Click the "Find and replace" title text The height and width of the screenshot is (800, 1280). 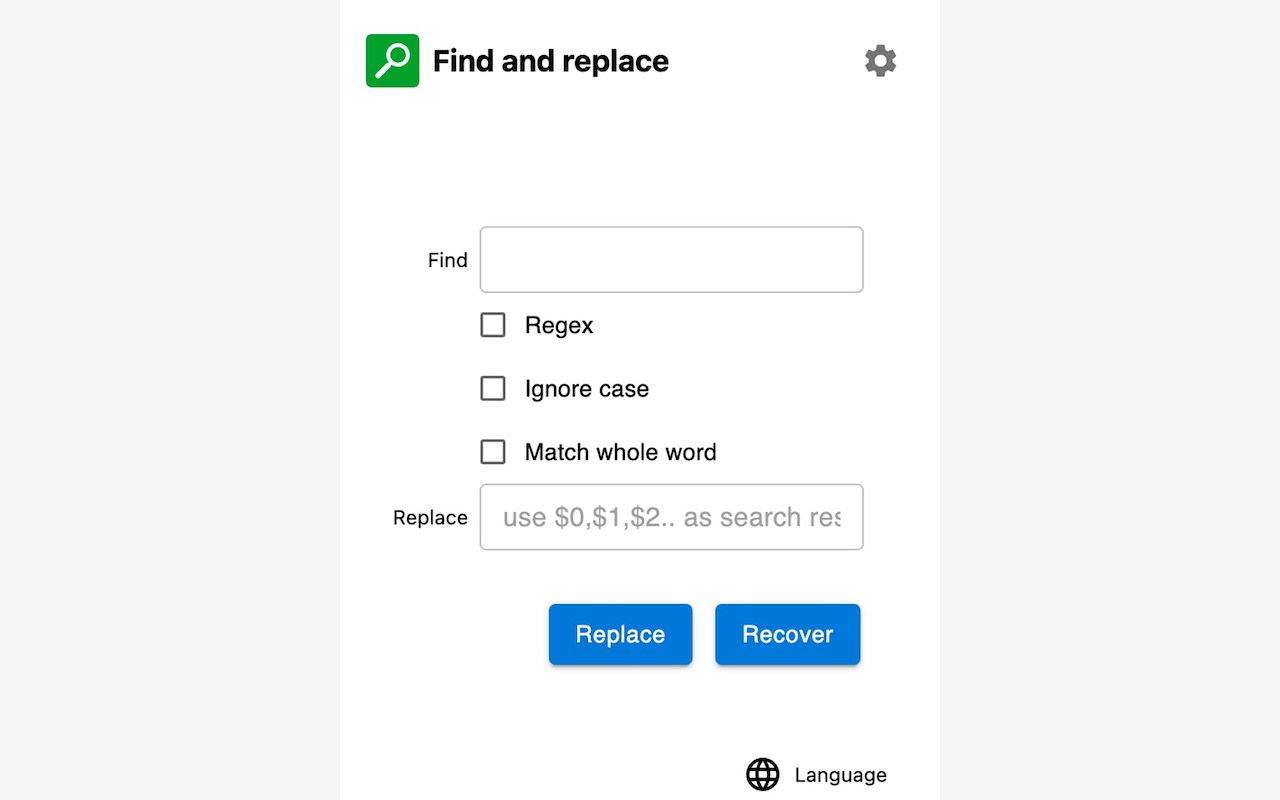tap(550, 61)
